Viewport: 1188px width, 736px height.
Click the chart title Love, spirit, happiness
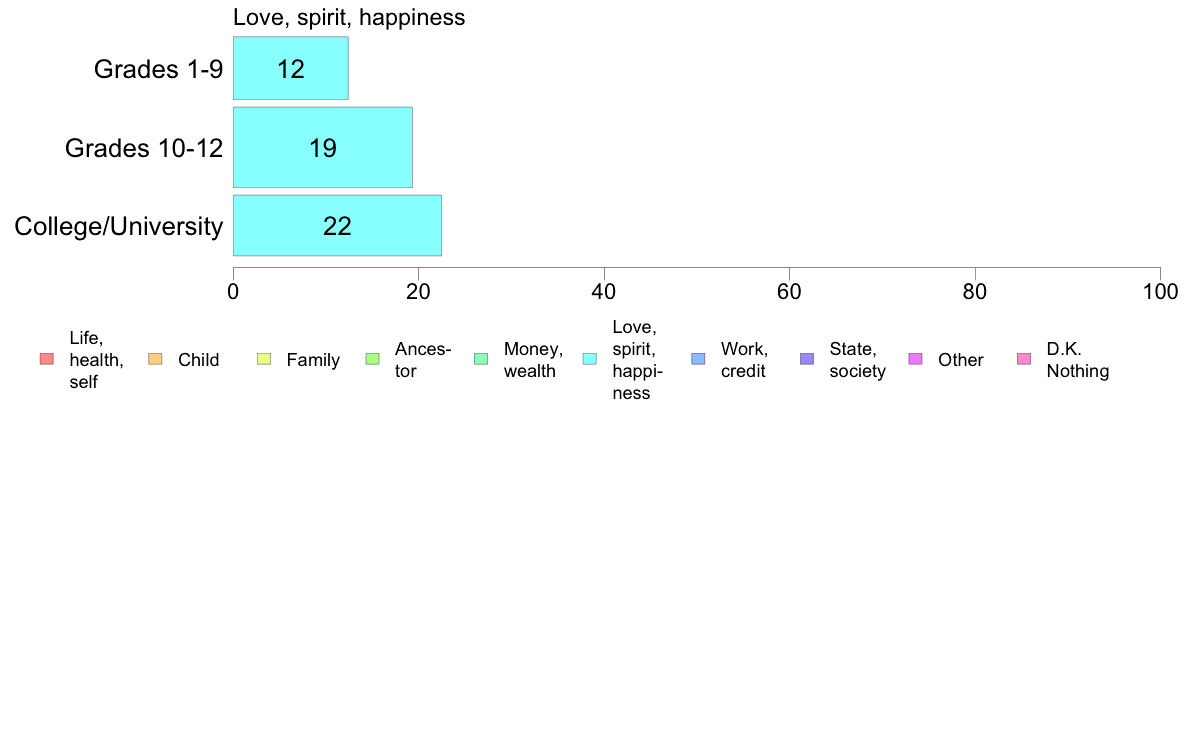pyautogui.click(x=349, y=17)
